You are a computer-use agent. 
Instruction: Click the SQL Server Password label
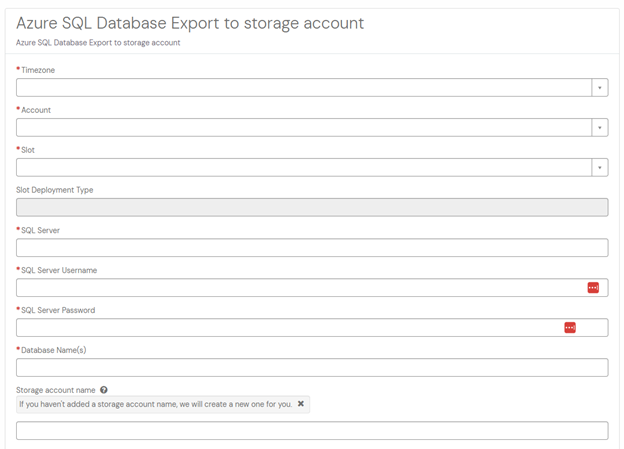pyautogui.click(x=58, y=310)
